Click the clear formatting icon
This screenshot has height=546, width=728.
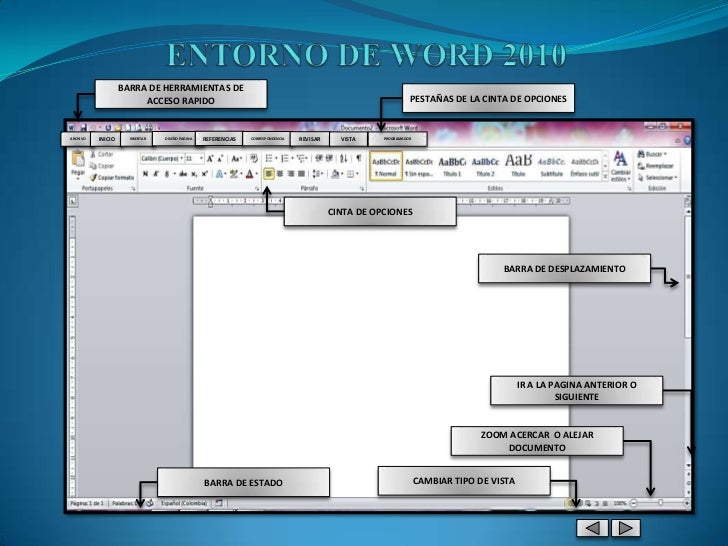pos(254,159)
